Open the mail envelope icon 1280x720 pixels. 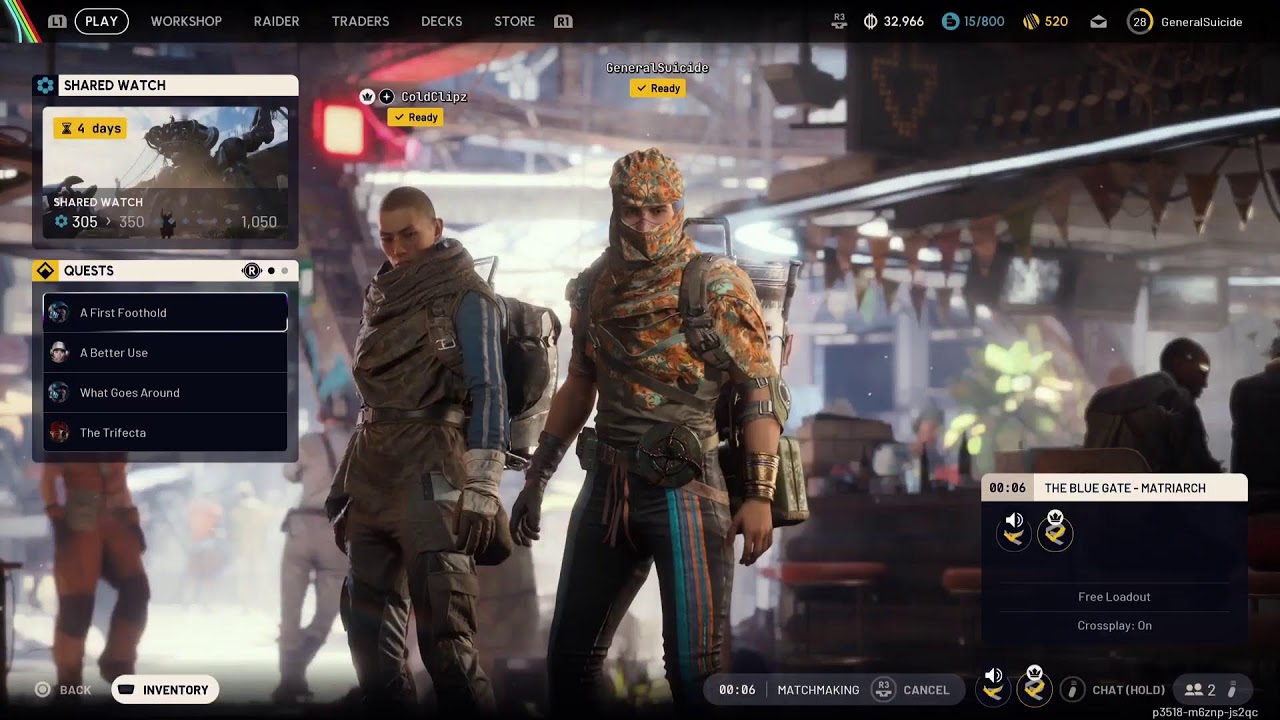1099,22
